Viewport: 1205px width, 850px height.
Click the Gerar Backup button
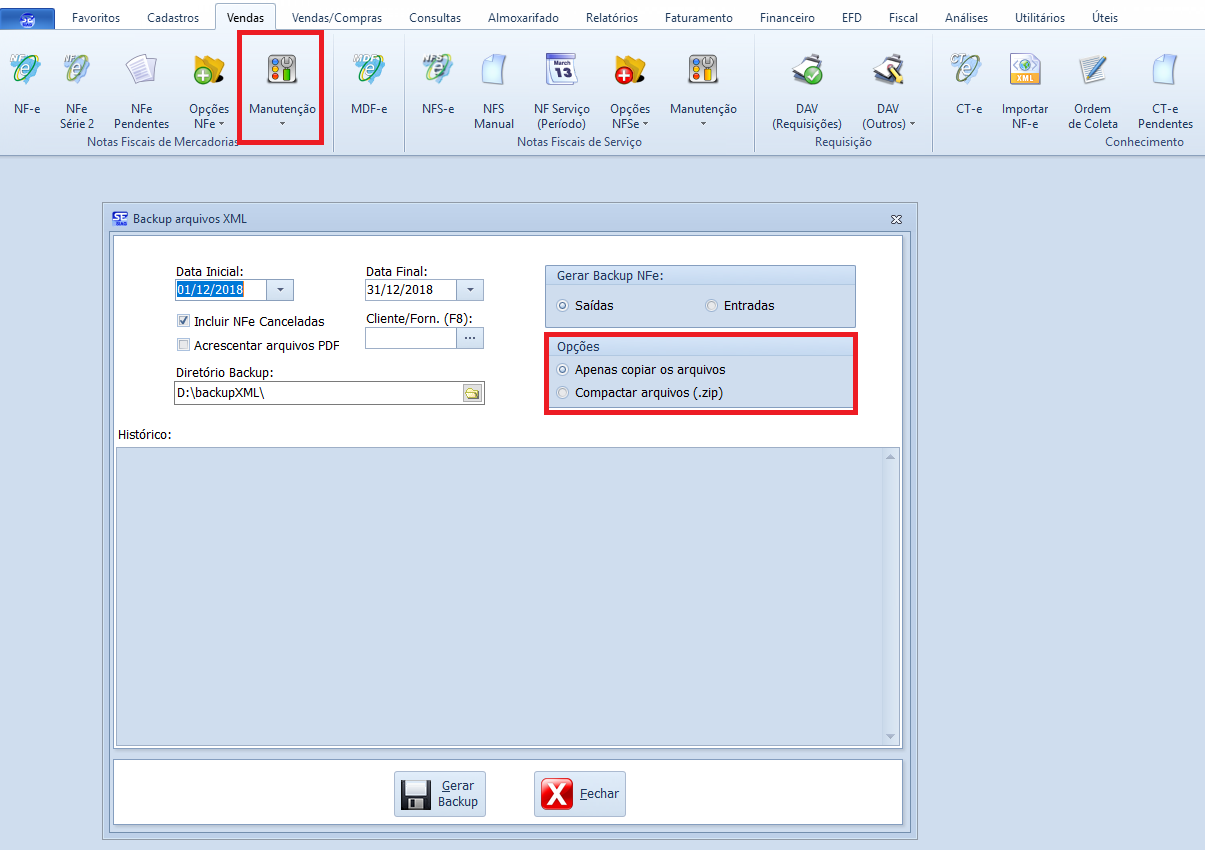[x=440, y=794]
